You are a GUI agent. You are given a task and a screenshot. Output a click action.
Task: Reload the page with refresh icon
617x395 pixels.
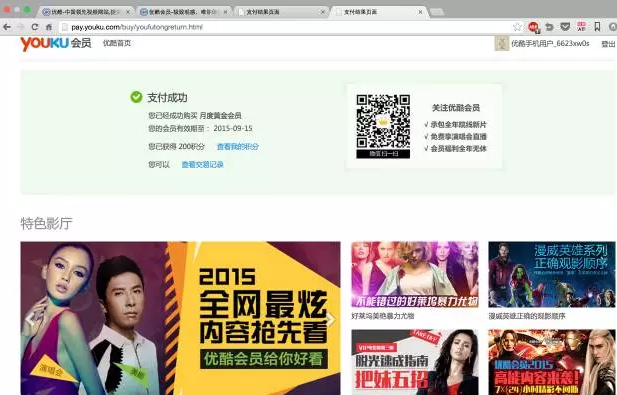tap(35, 27)
